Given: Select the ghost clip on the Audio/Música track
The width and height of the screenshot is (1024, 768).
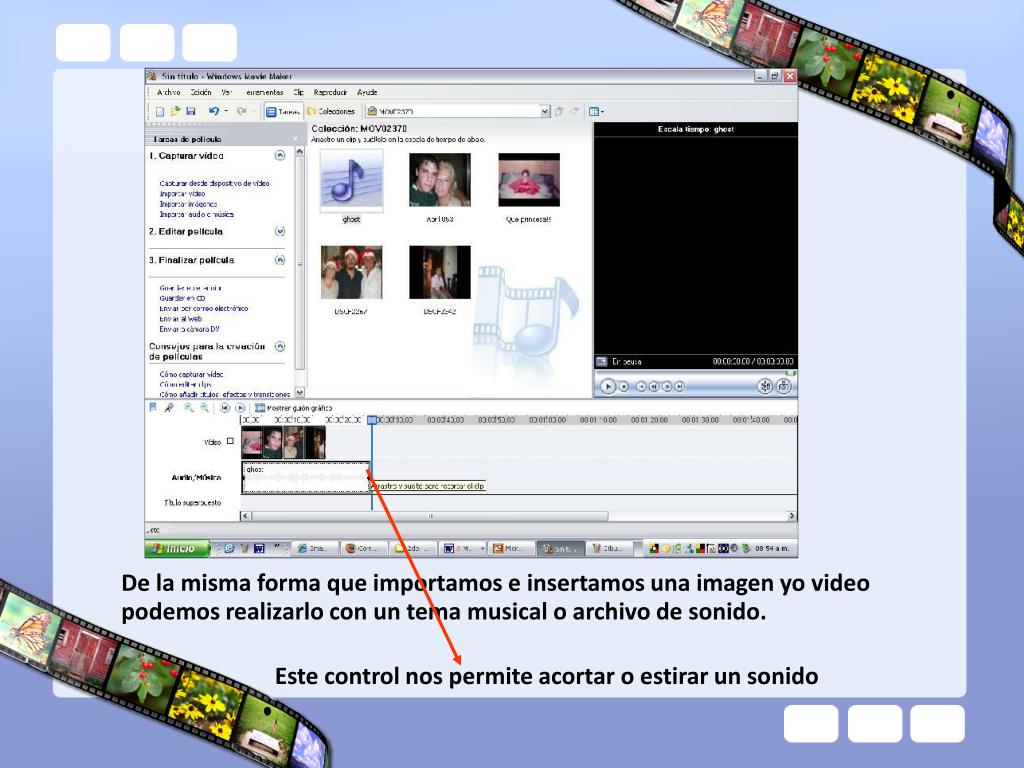Looking at the screenshot, I should point(306,477).
